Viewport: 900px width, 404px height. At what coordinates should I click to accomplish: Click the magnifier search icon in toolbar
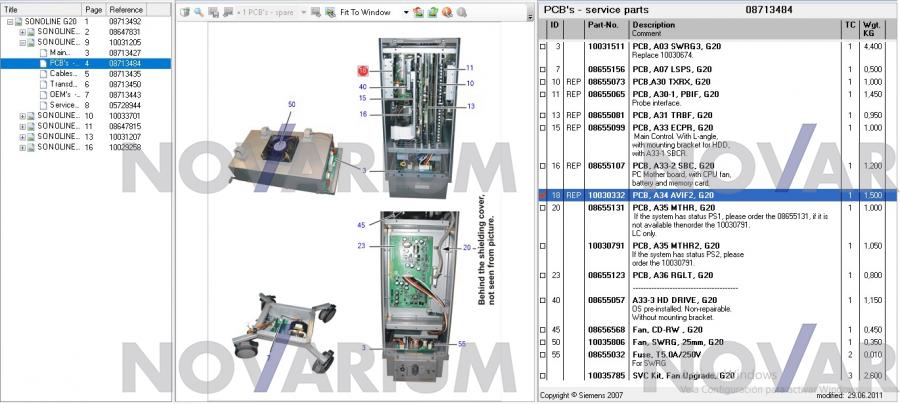tap(199, 12)
